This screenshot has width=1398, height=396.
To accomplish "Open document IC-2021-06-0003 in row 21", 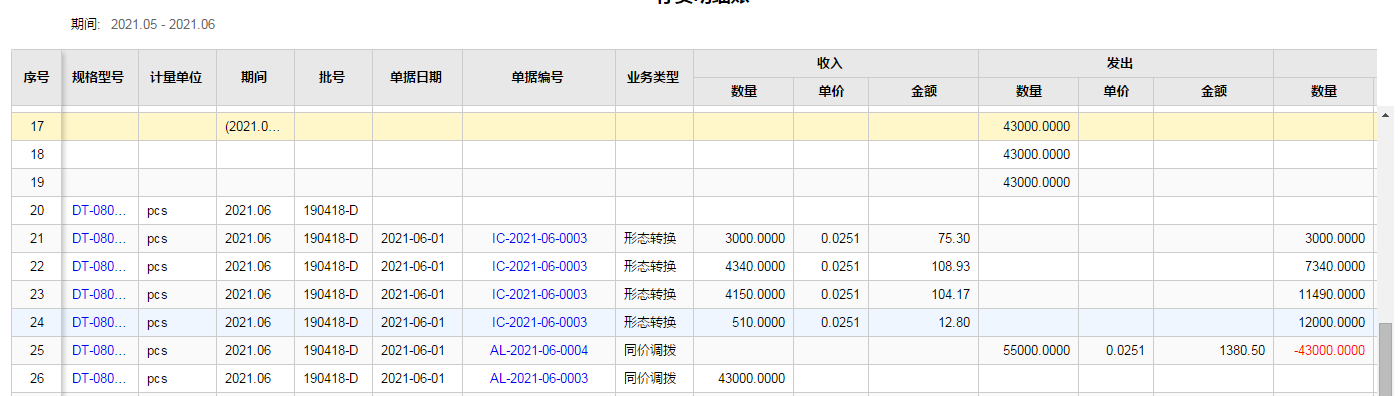I will [x=539, y=239].
